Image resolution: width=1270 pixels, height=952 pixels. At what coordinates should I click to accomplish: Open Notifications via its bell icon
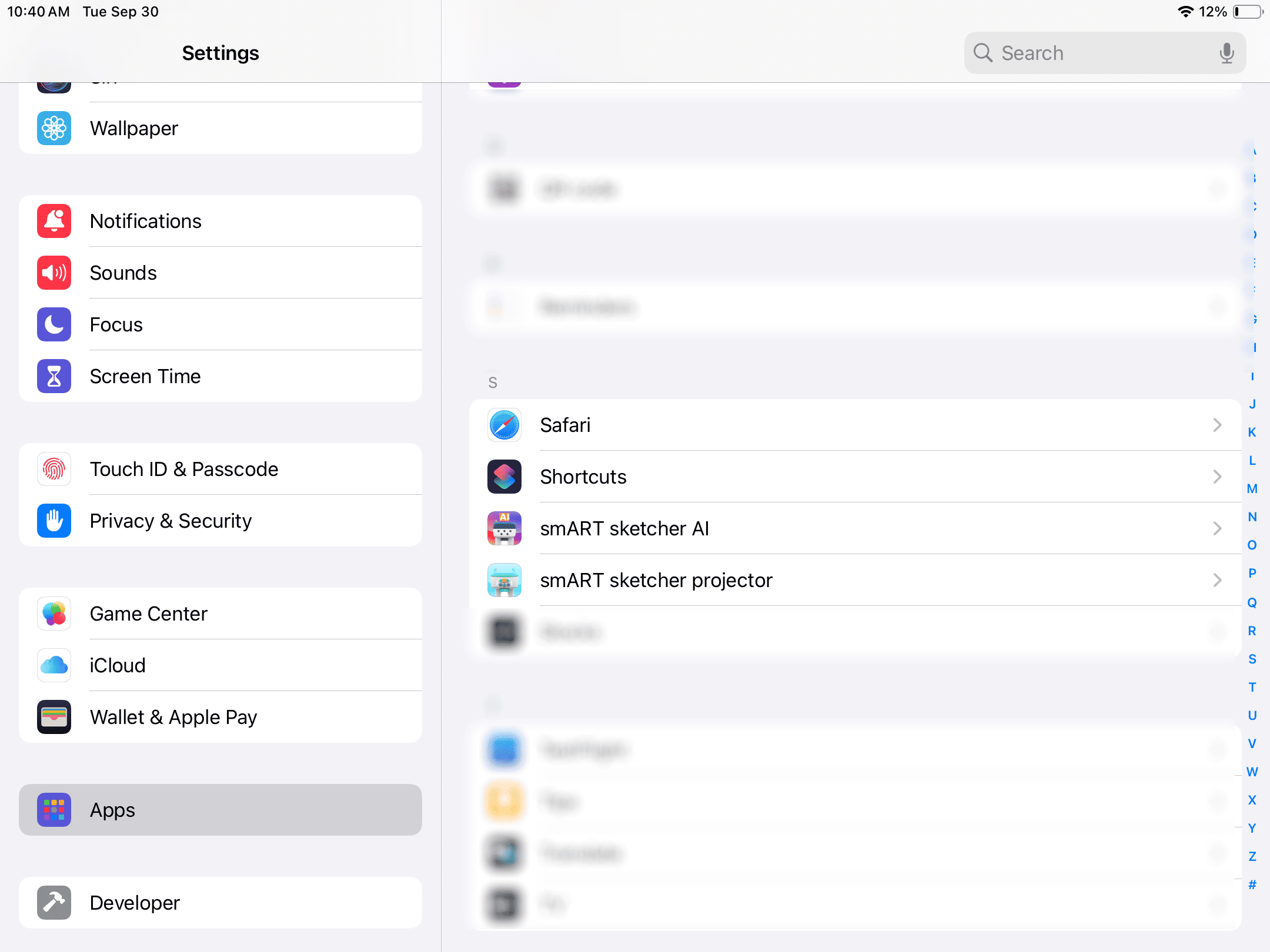[54, 221]
